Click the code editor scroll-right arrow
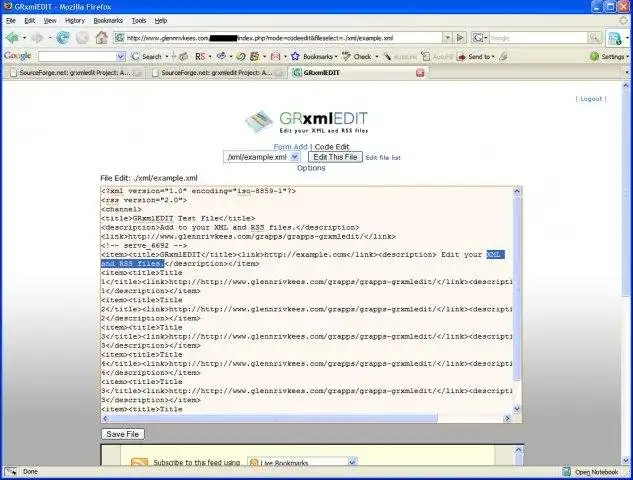This screenshot has height=480, width=633. (507, 419)
